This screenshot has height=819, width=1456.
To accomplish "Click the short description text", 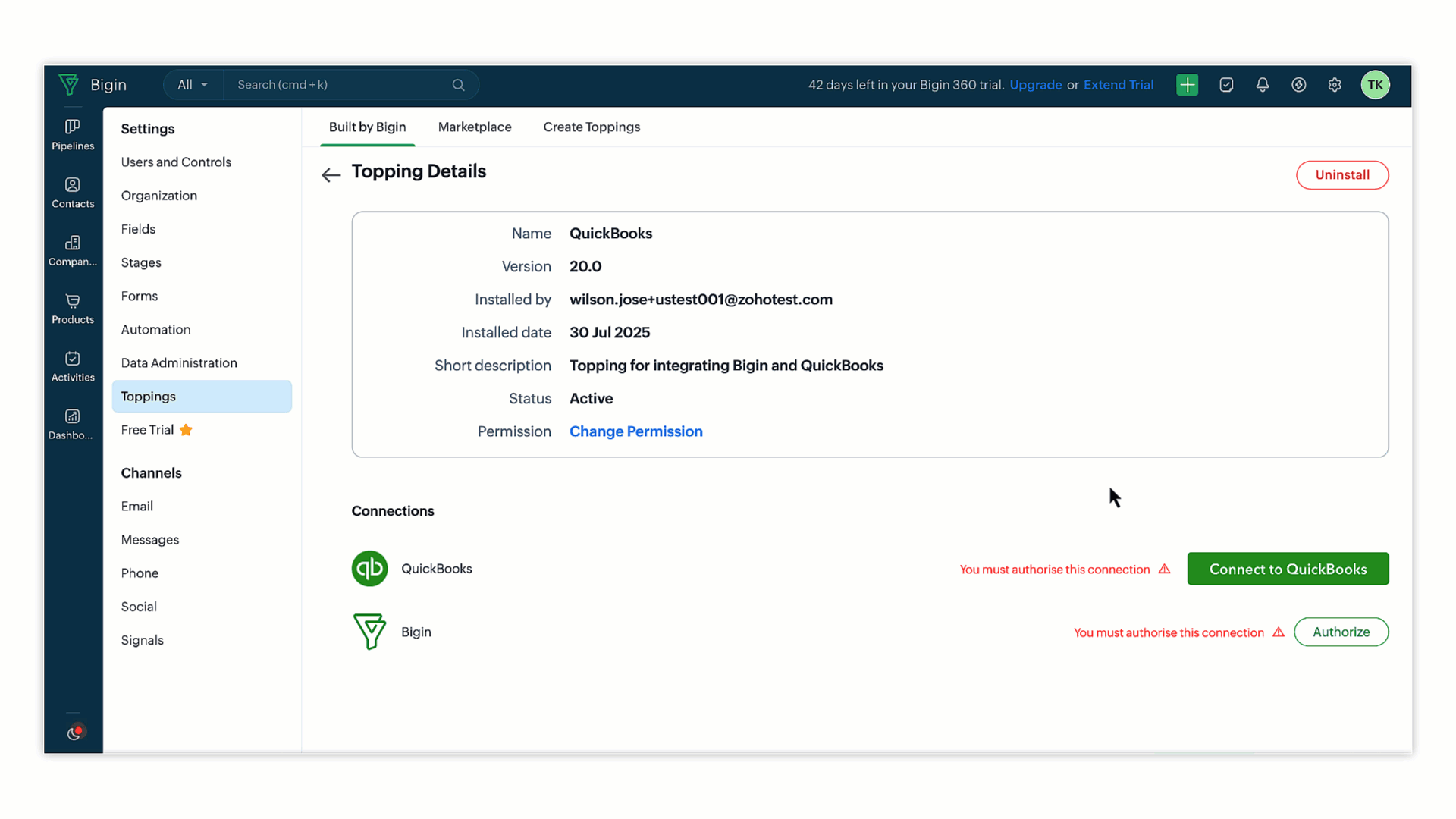I will pyautogui.click(x=726, y=366).
